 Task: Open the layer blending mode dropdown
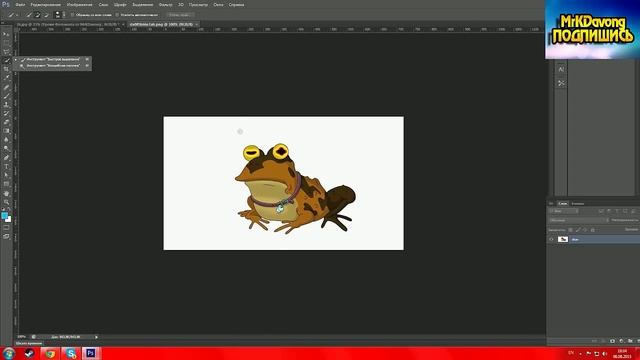click(x=578, y=220)
